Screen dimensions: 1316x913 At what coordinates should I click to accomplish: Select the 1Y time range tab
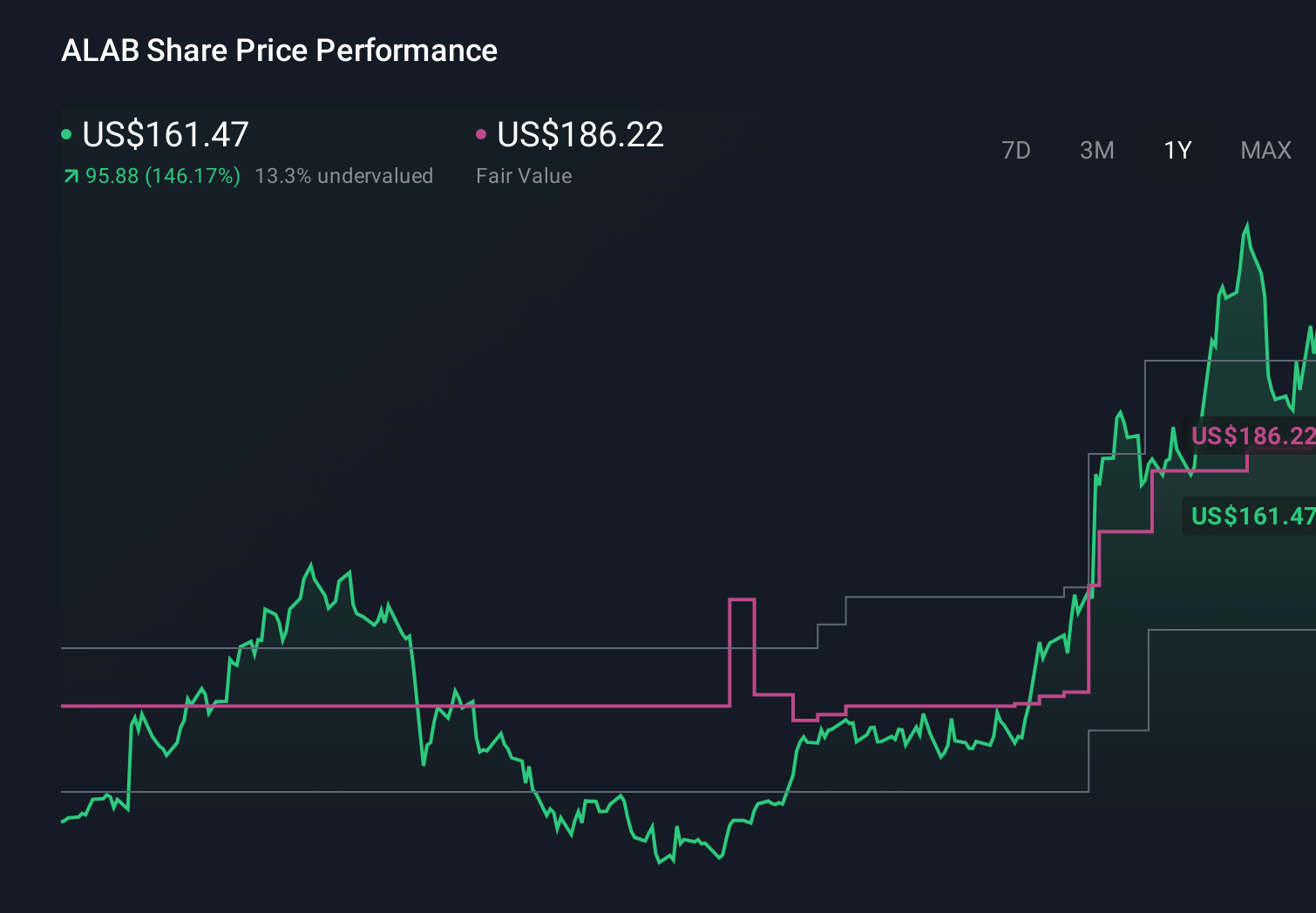(x=1177, y=151)
